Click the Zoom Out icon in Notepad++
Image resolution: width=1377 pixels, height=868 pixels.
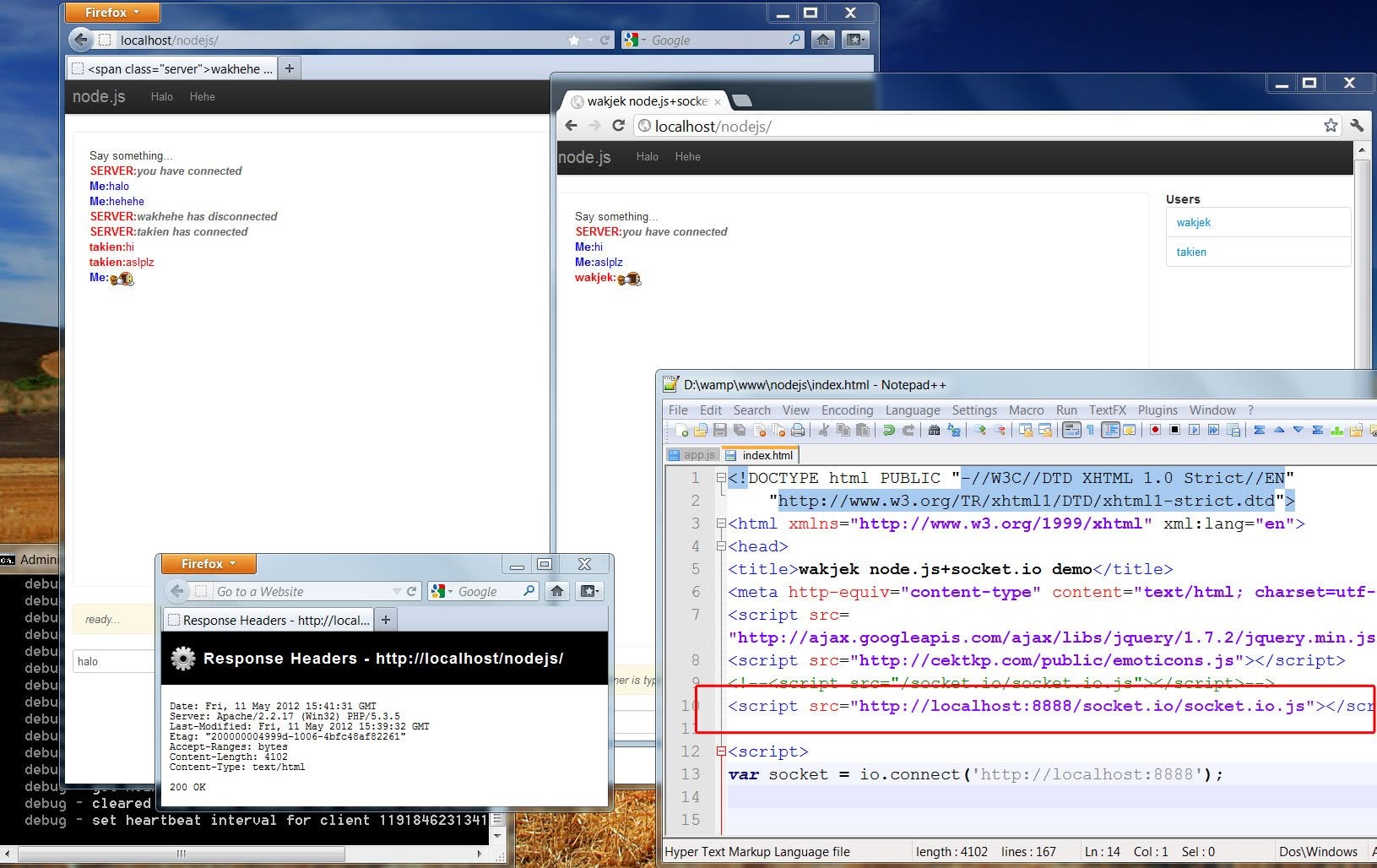tap(1000, 430)
